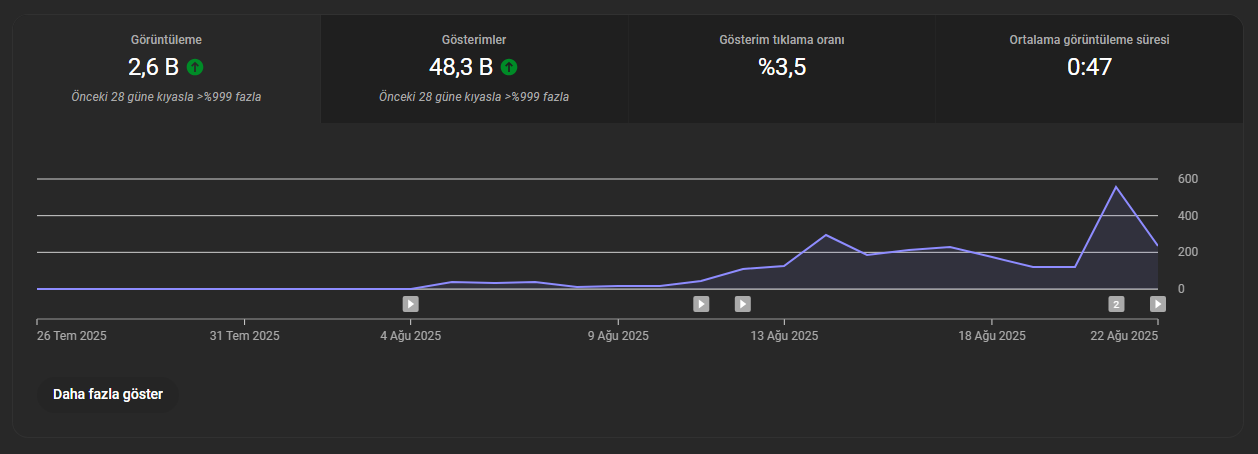Screen dimensions: 1258x454
Task: Click the green up arrow beside 2,6 B
Action: point(195,68)
